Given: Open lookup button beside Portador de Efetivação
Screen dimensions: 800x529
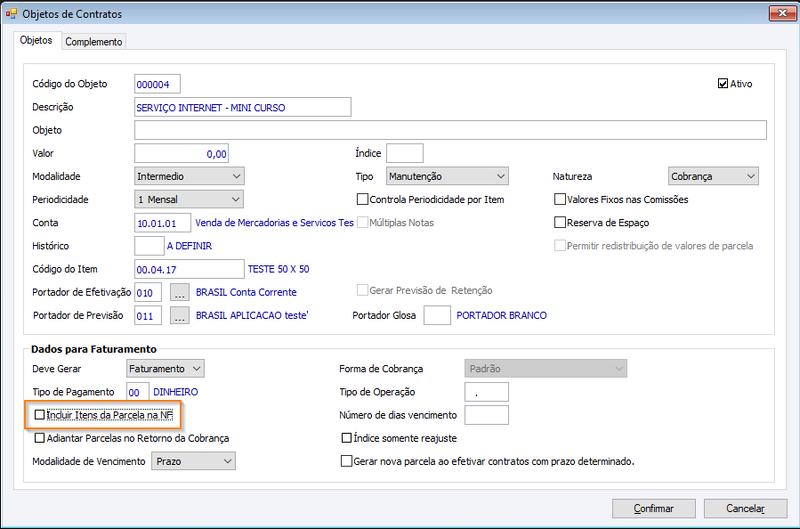Looking at the screenshot, I should [x=180, y=292].
